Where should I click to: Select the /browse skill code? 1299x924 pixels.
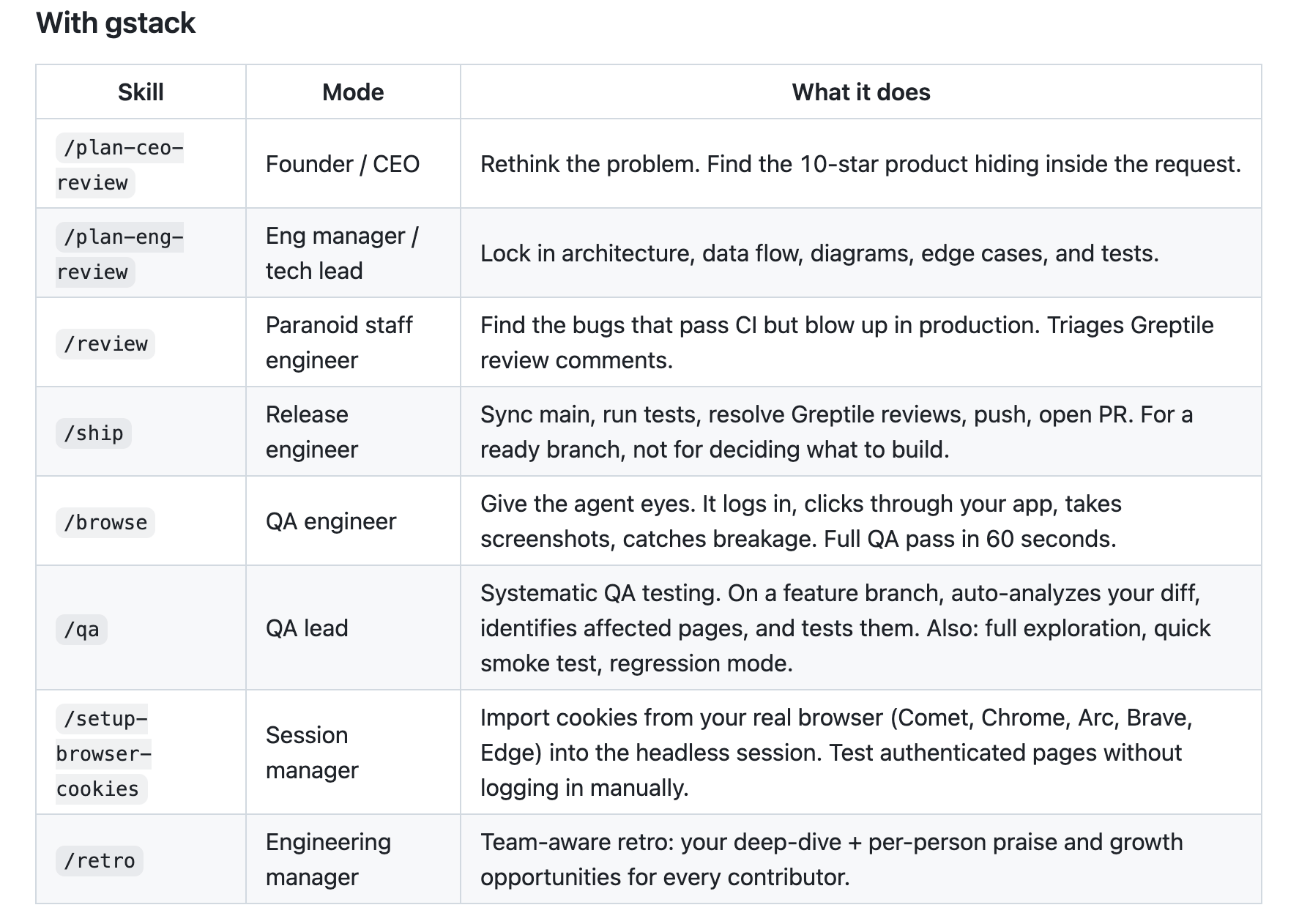tap(105, 522)
